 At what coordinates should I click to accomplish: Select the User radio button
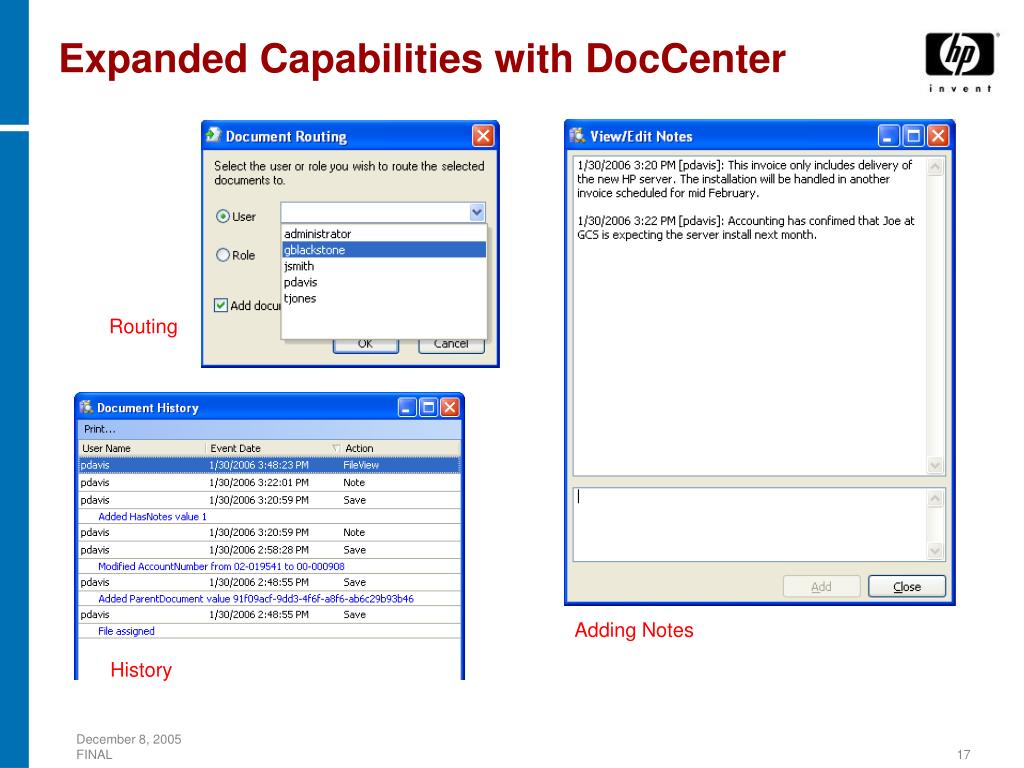[223, 216]
